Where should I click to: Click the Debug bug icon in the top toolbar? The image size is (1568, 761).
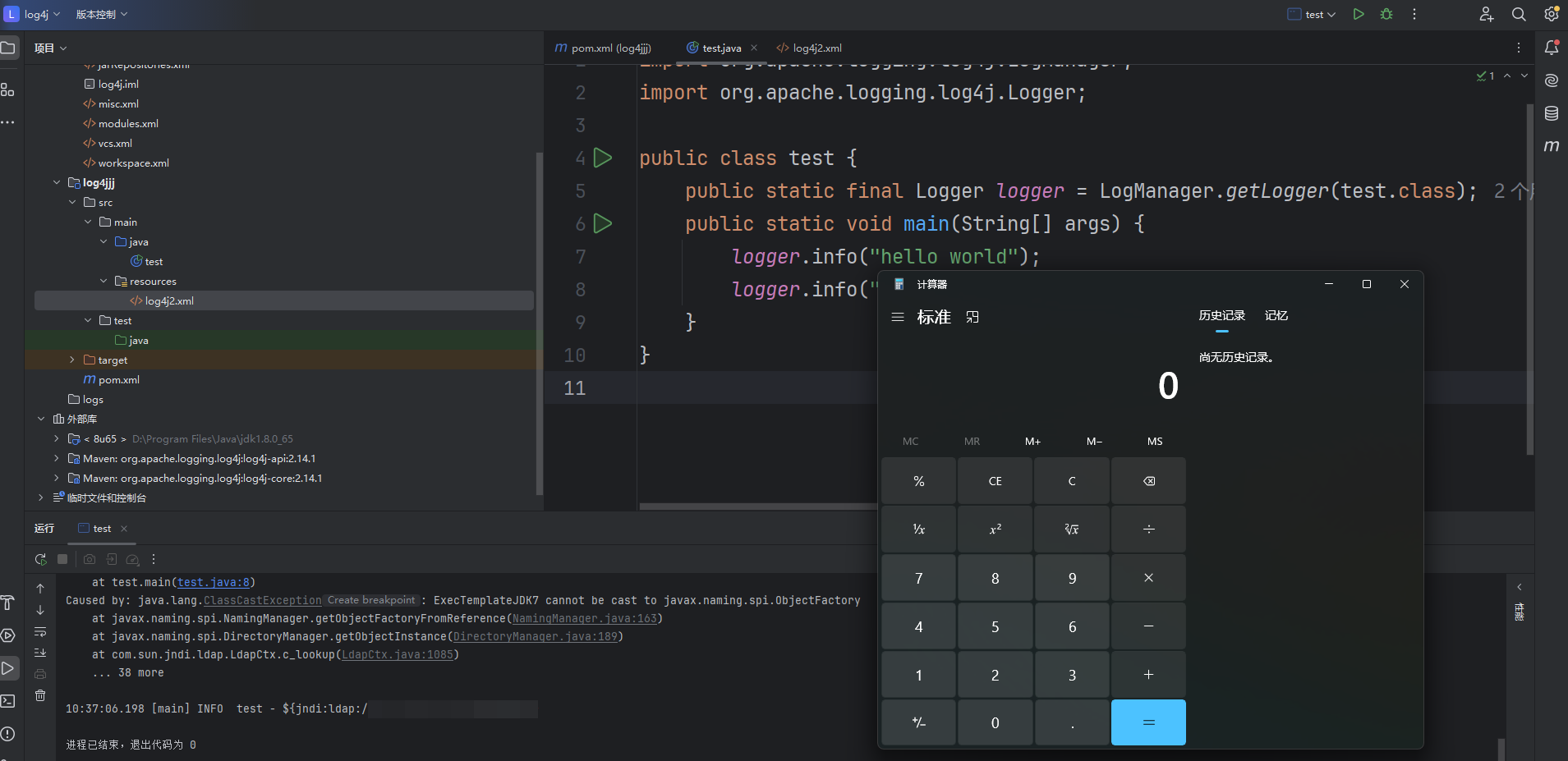[1386, 14]
